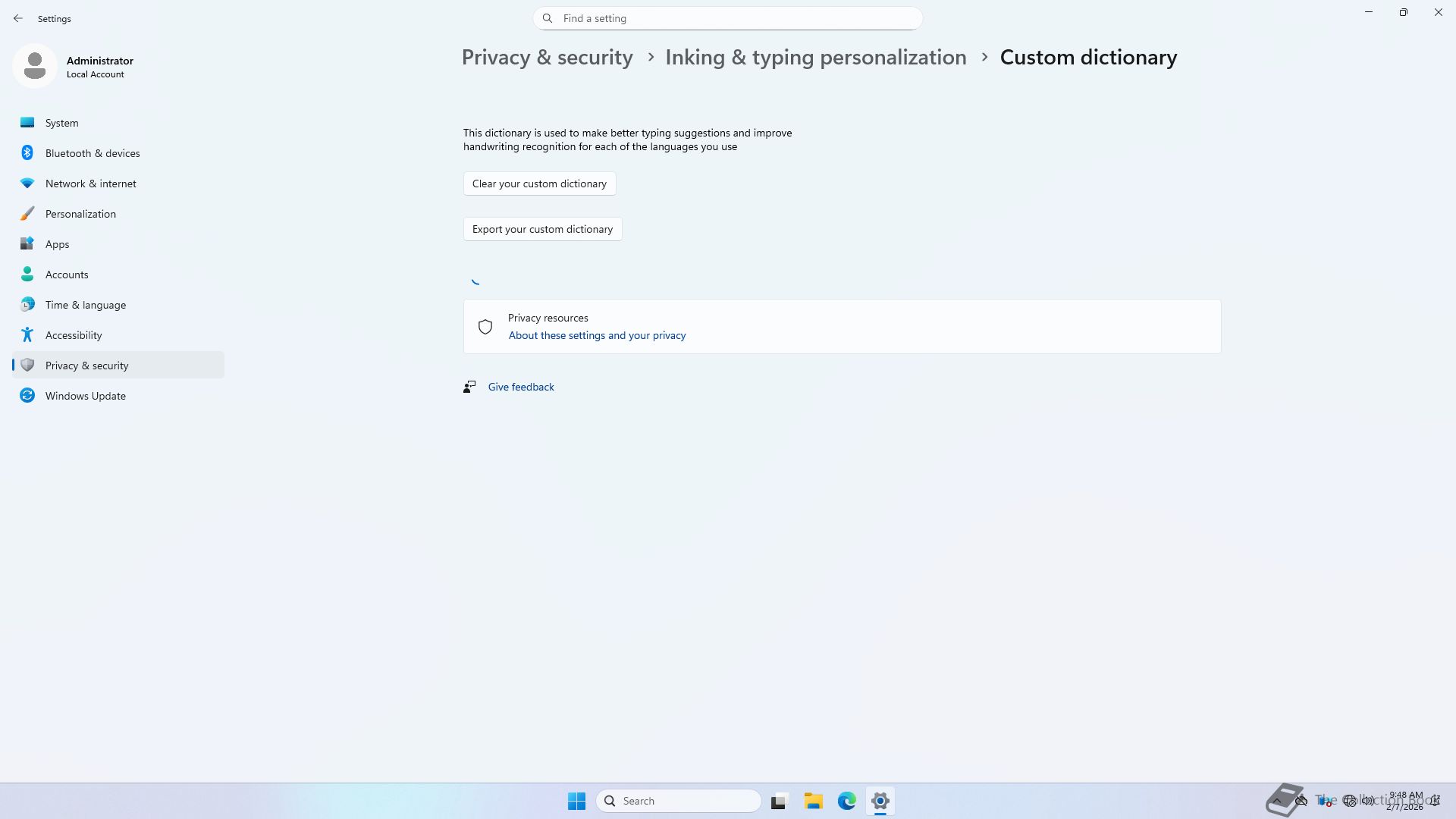1456x819 pixels.
Task: Go to Network & internet settings
Action: [90, 184]
